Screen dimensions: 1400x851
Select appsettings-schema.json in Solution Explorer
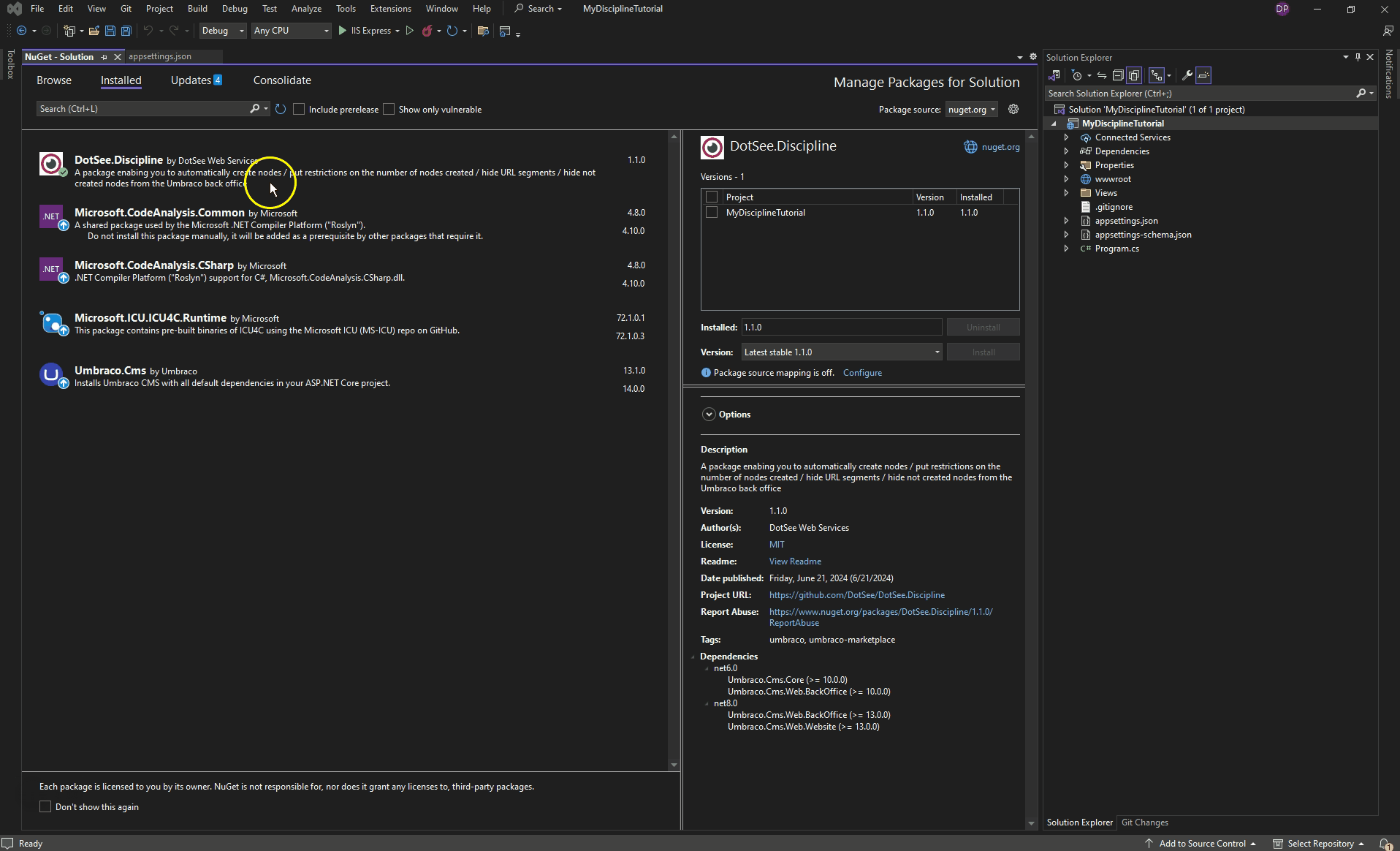[1143, 235]
